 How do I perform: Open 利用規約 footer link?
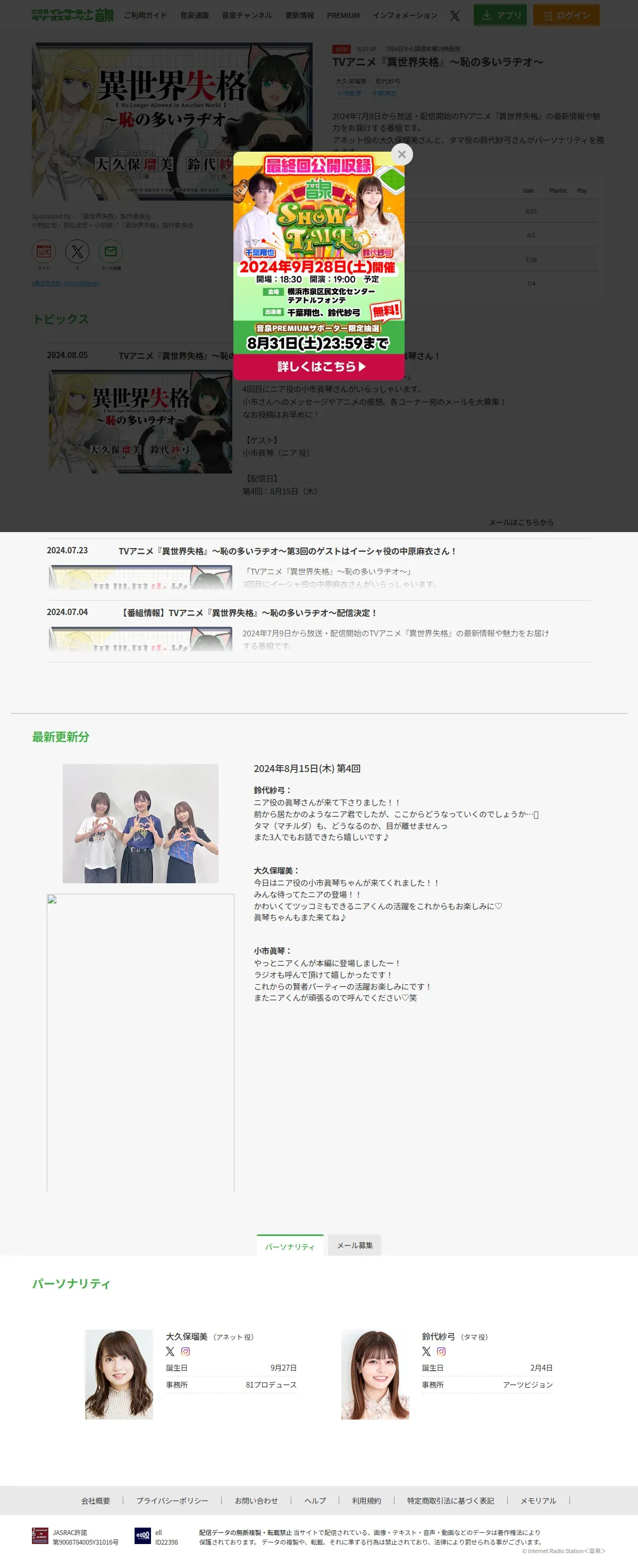(x=366, y=1500)
